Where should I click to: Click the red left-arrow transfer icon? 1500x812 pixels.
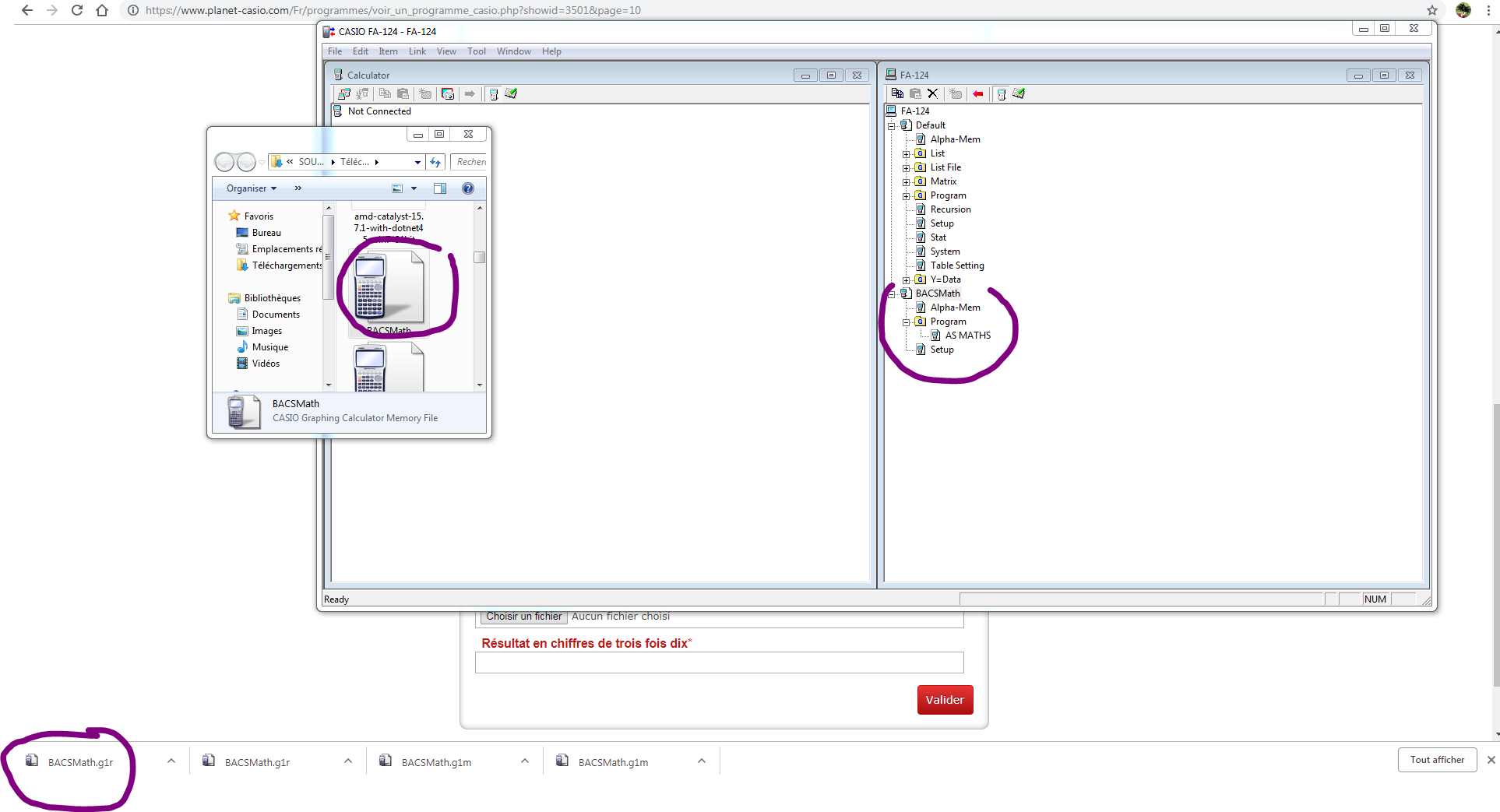(x=978, y=93)
